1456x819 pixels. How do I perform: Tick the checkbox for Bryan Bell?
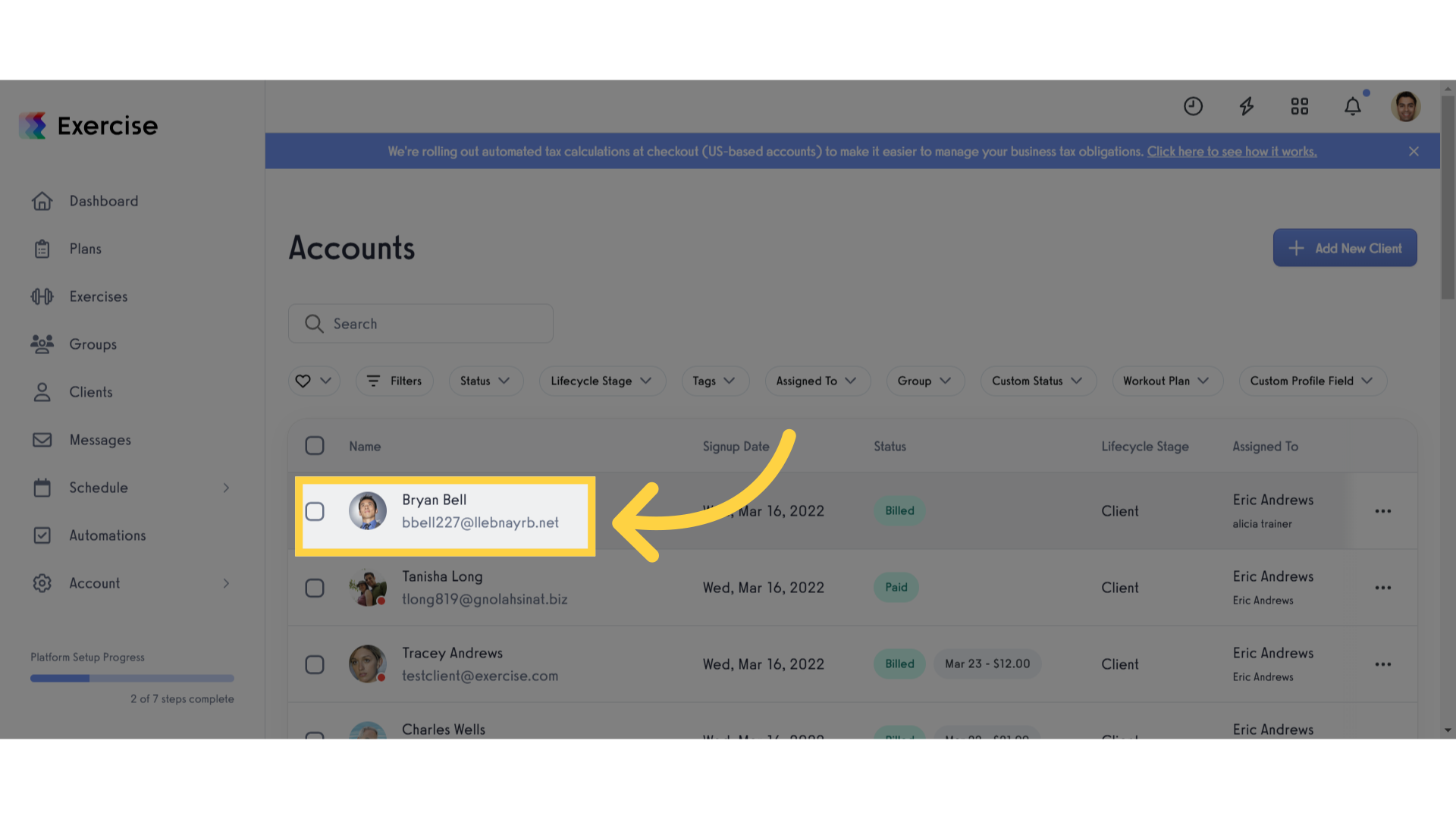click(315, 512)
